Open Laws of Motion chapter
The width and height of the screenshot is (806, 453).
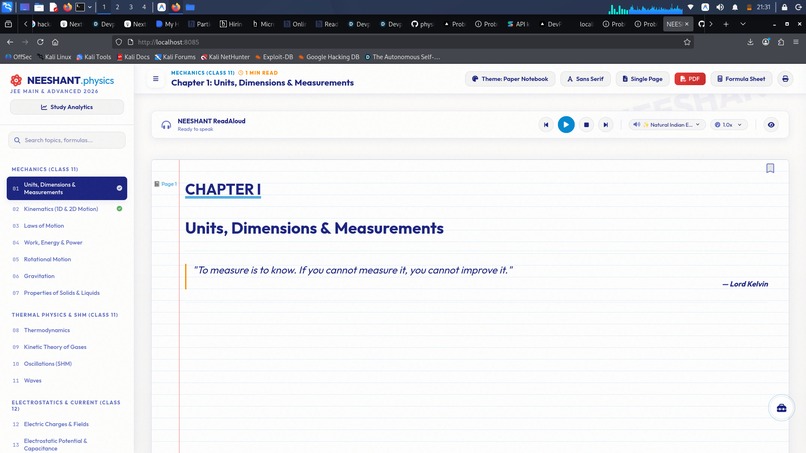67,226
